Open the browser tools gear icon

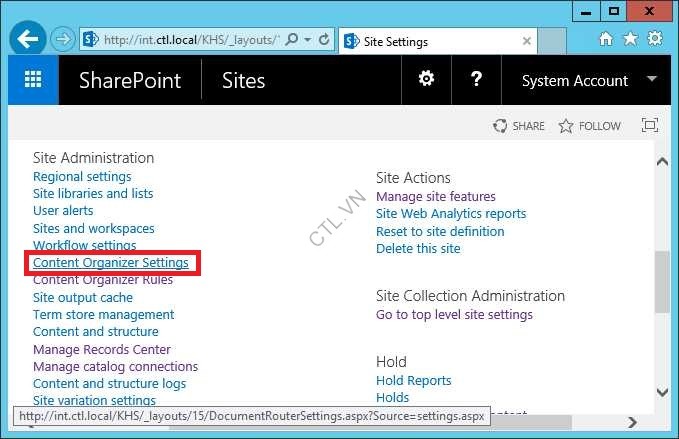[655, 39]
